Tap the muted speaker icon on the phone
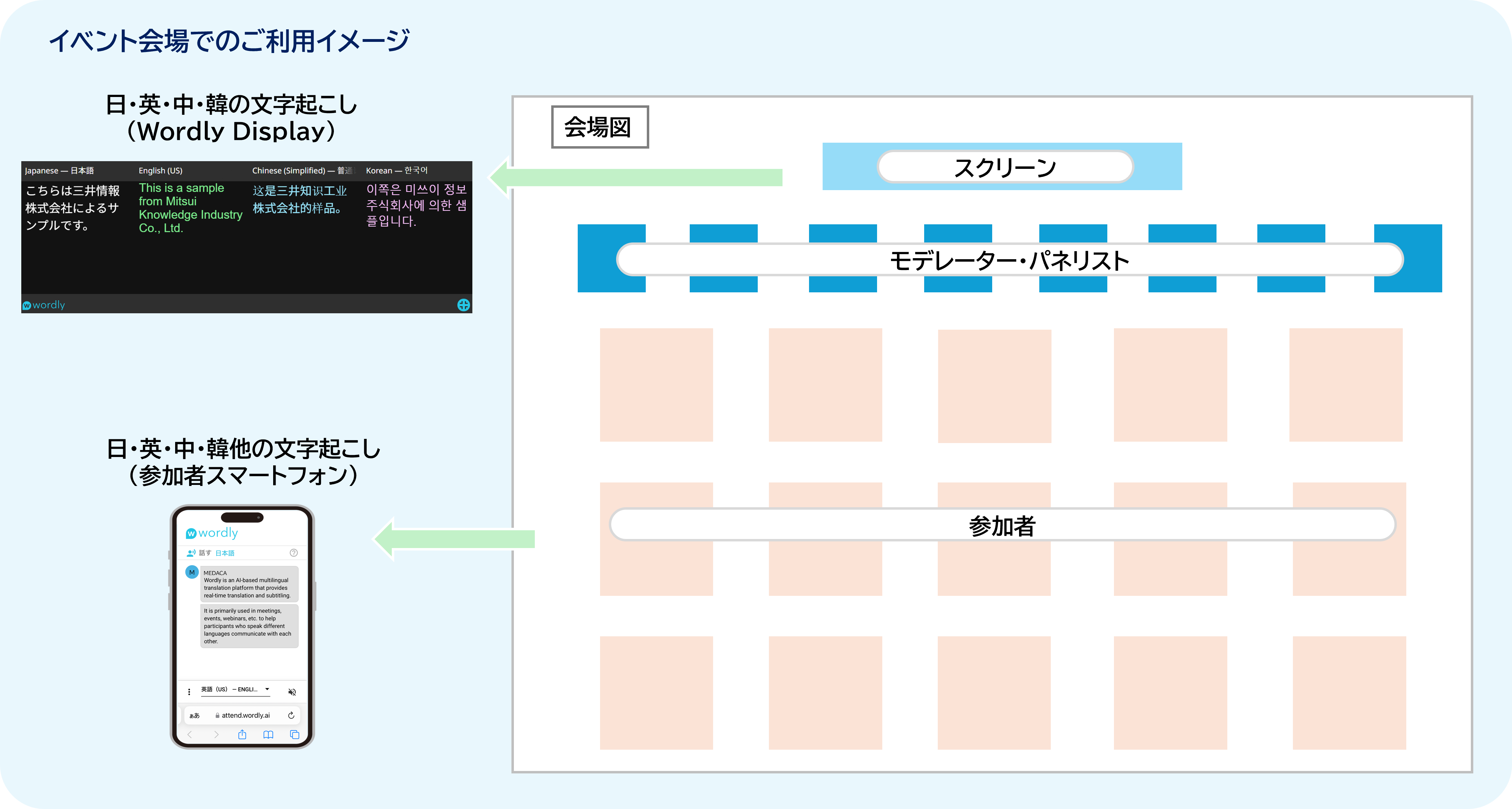This screenshot has height=809, width=1512. tap(292, 691)
